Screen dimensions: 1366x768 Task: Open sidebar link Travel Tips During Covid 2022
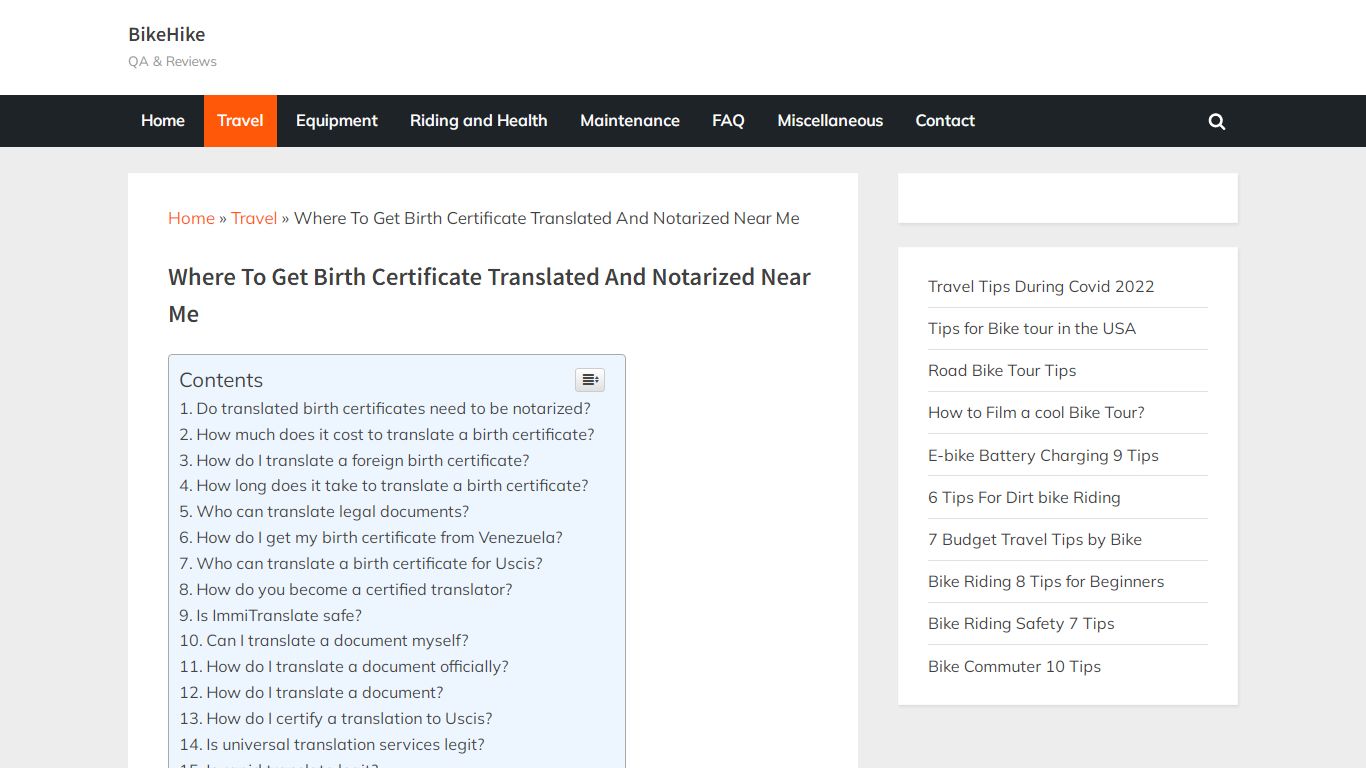click(x=1041, y=286)
